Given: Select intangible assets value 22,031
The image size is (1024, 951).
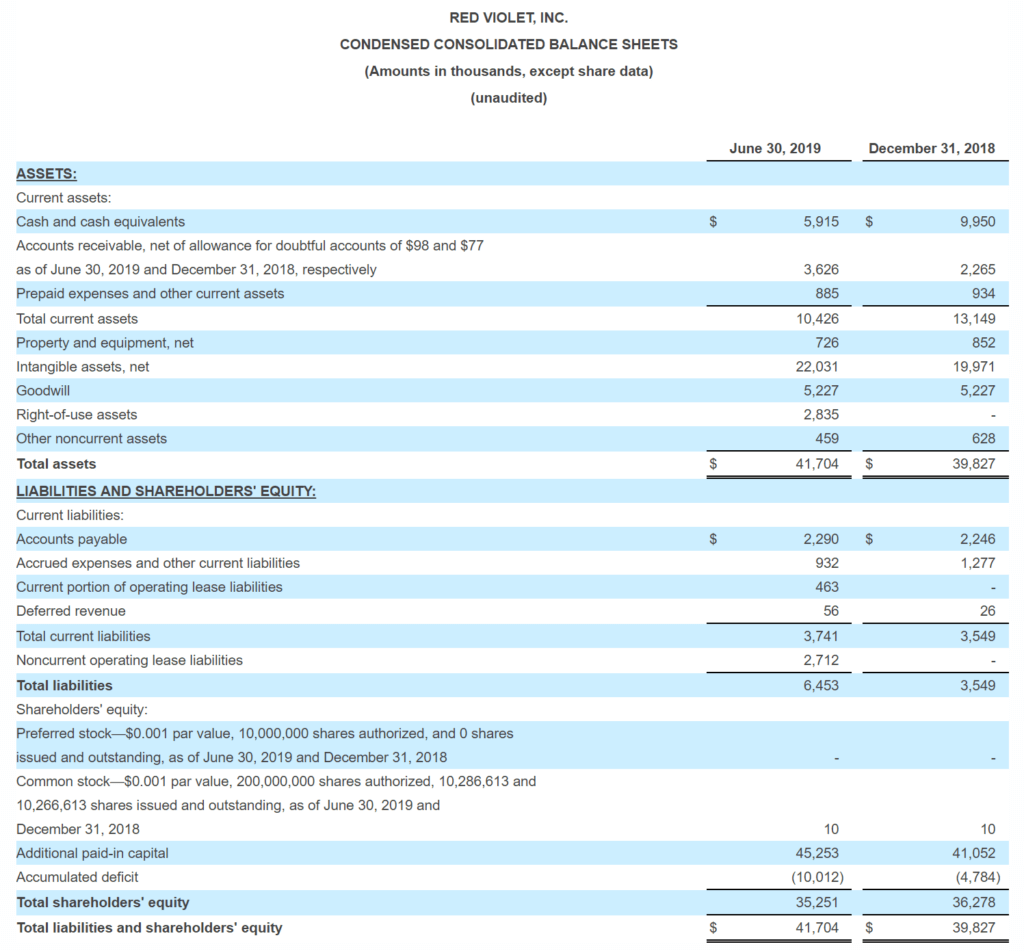Looking at the screenshot, I should (817, 367).
